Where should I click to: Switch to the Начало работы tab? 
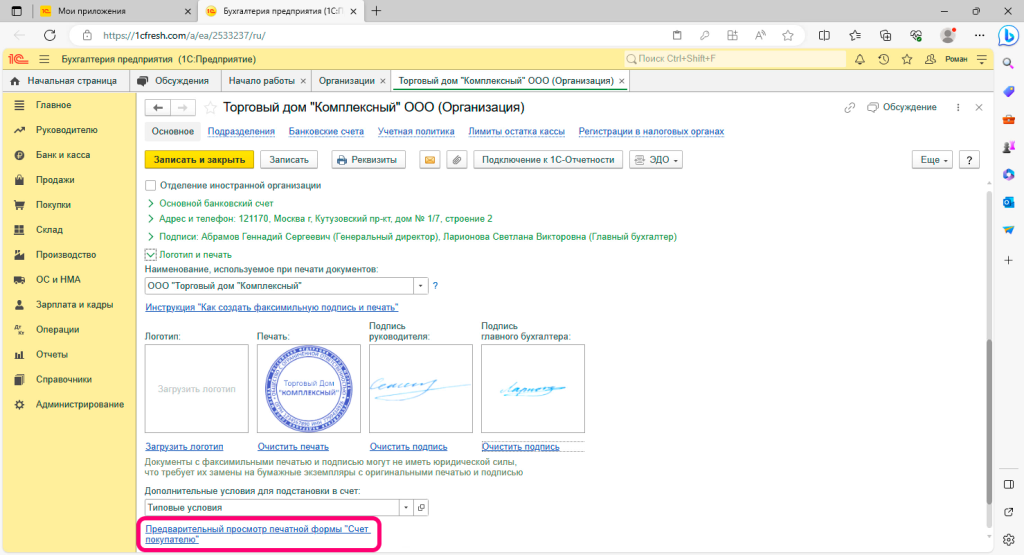pos(261,81)
